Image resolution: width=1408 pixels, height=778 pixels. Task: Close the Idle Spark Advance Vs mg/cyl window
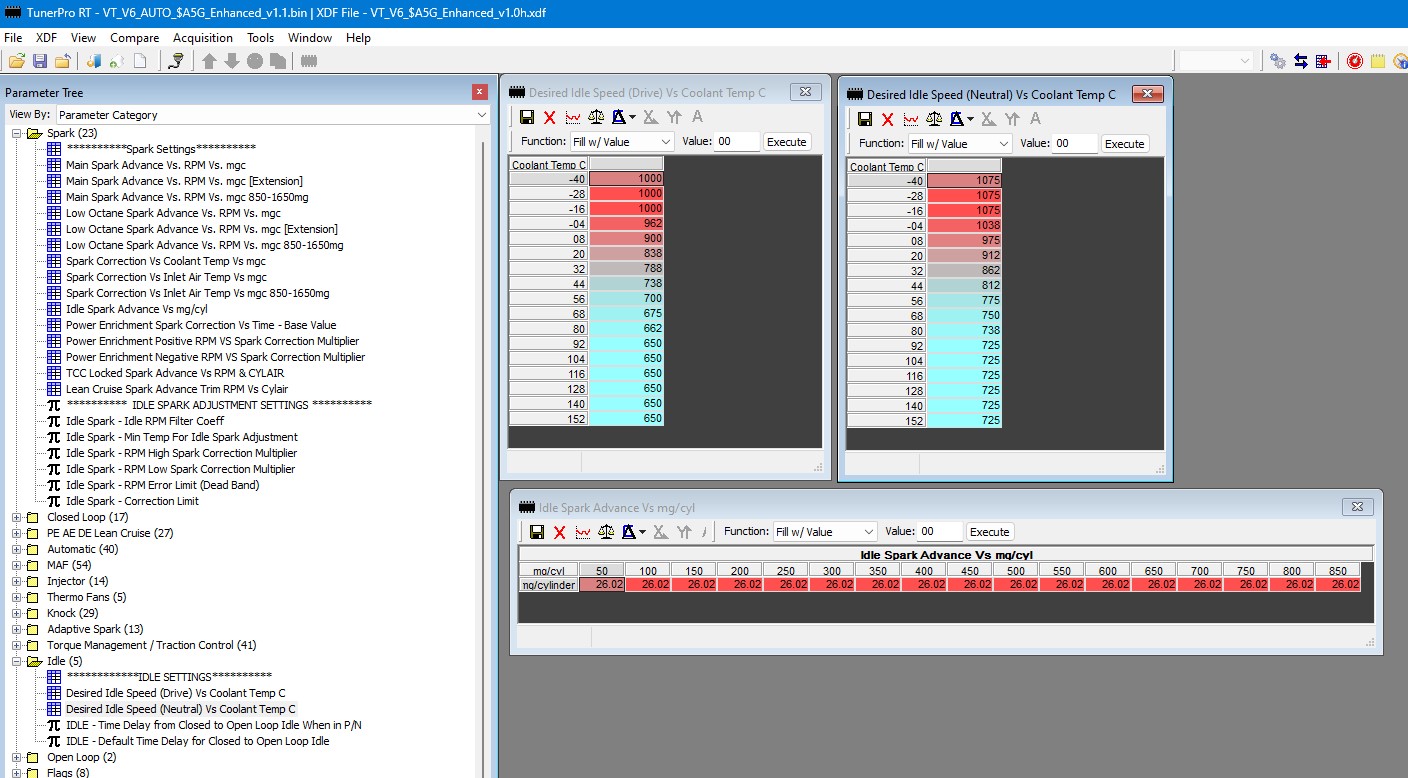pos(1357,507)
